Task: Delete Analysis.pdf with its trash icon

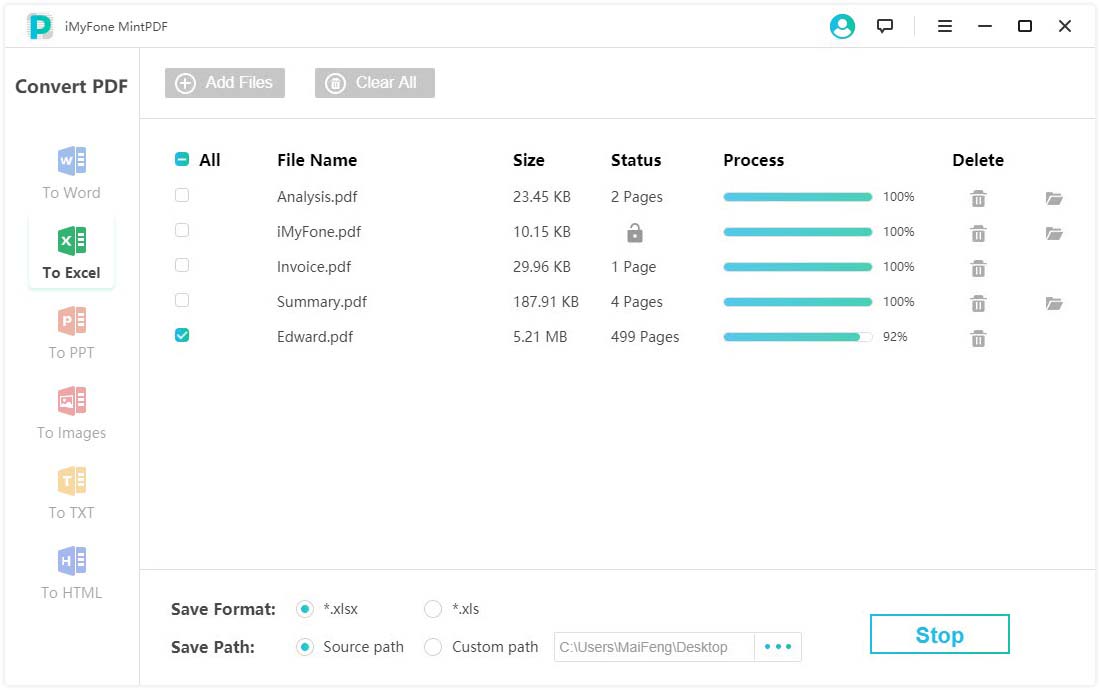Action: click(978, 198)
